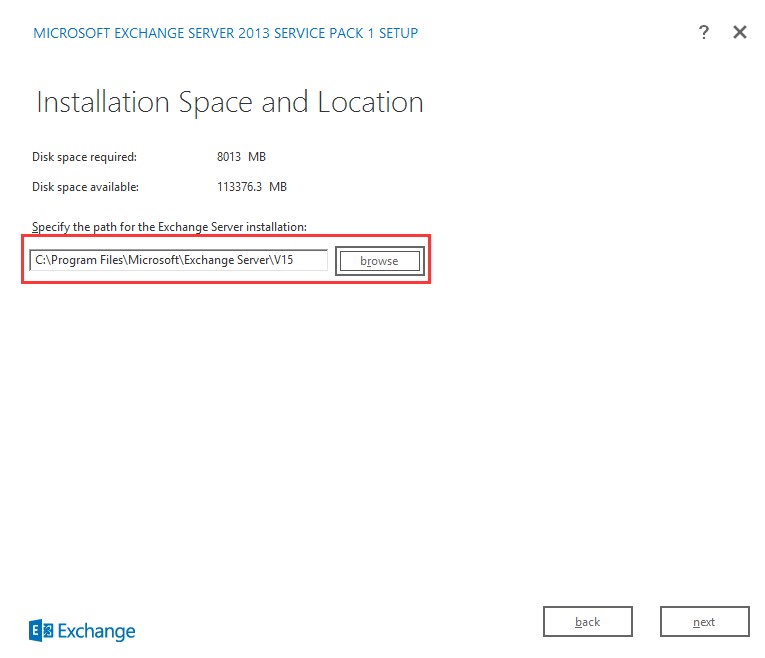This screenshot has height=658, width=765.
Task: Click the MB unit next to 113376.3
Action: pos(278,187)
